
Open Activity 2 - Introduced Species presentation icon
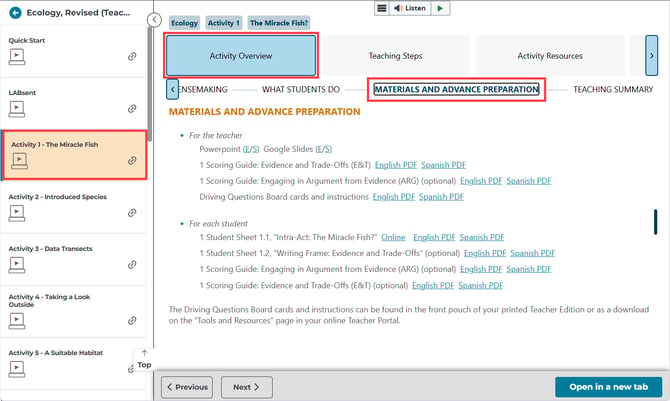click(17, 213)
